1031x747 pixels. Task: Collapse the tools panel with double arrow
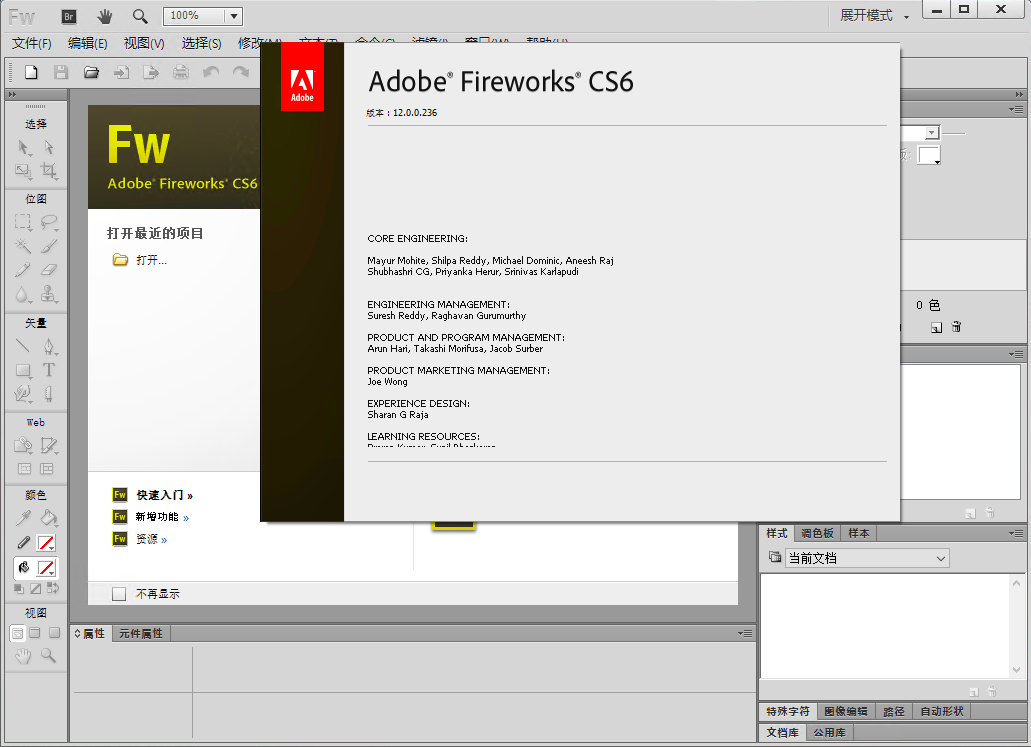[12, 95]
